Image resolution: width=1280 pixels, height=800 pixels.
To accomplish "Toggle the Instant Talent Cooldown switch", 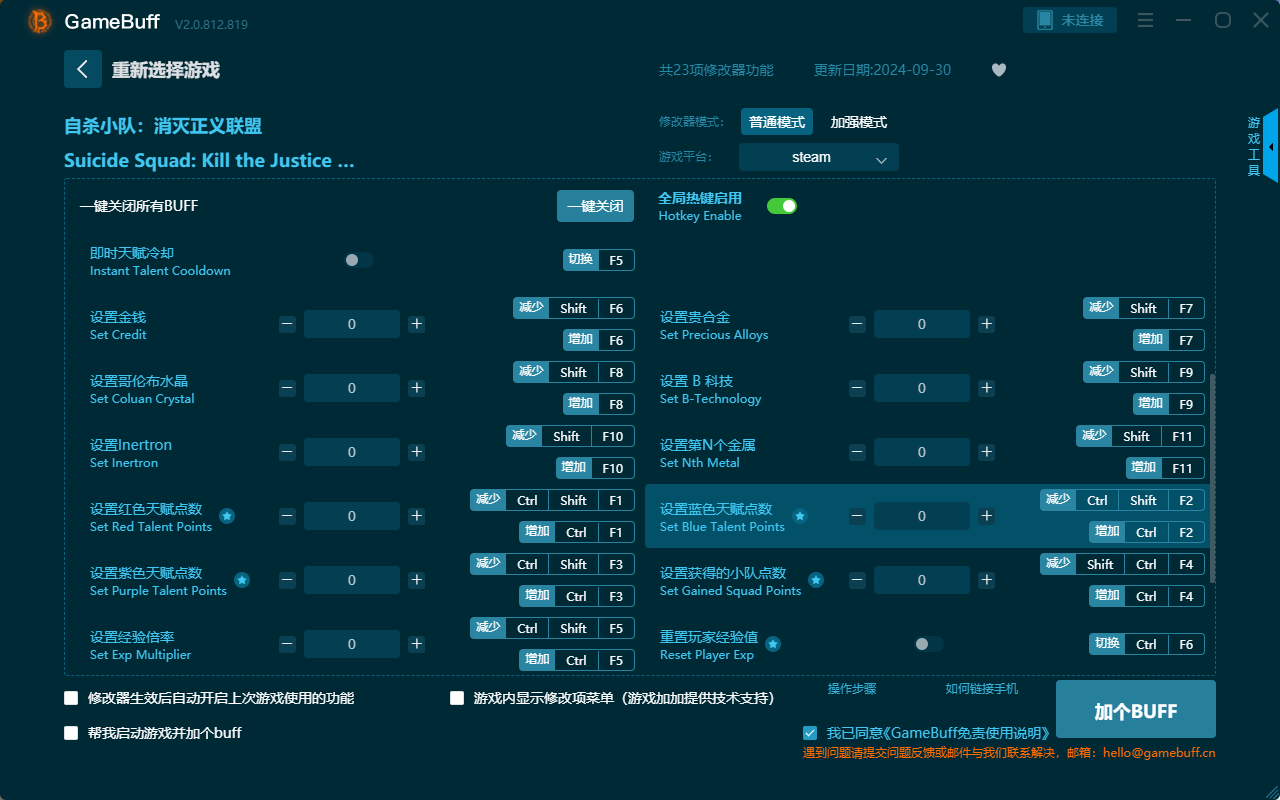I will click(x=358, y=260).
